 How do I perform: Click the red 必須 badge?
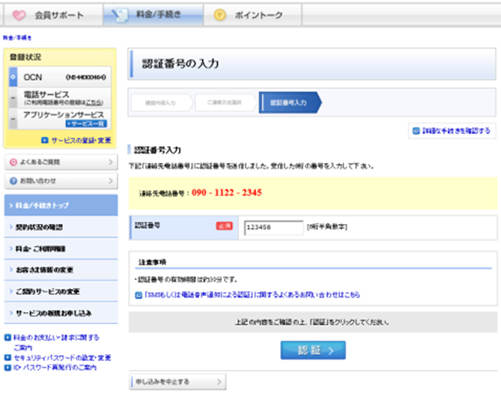coord(224,226)
